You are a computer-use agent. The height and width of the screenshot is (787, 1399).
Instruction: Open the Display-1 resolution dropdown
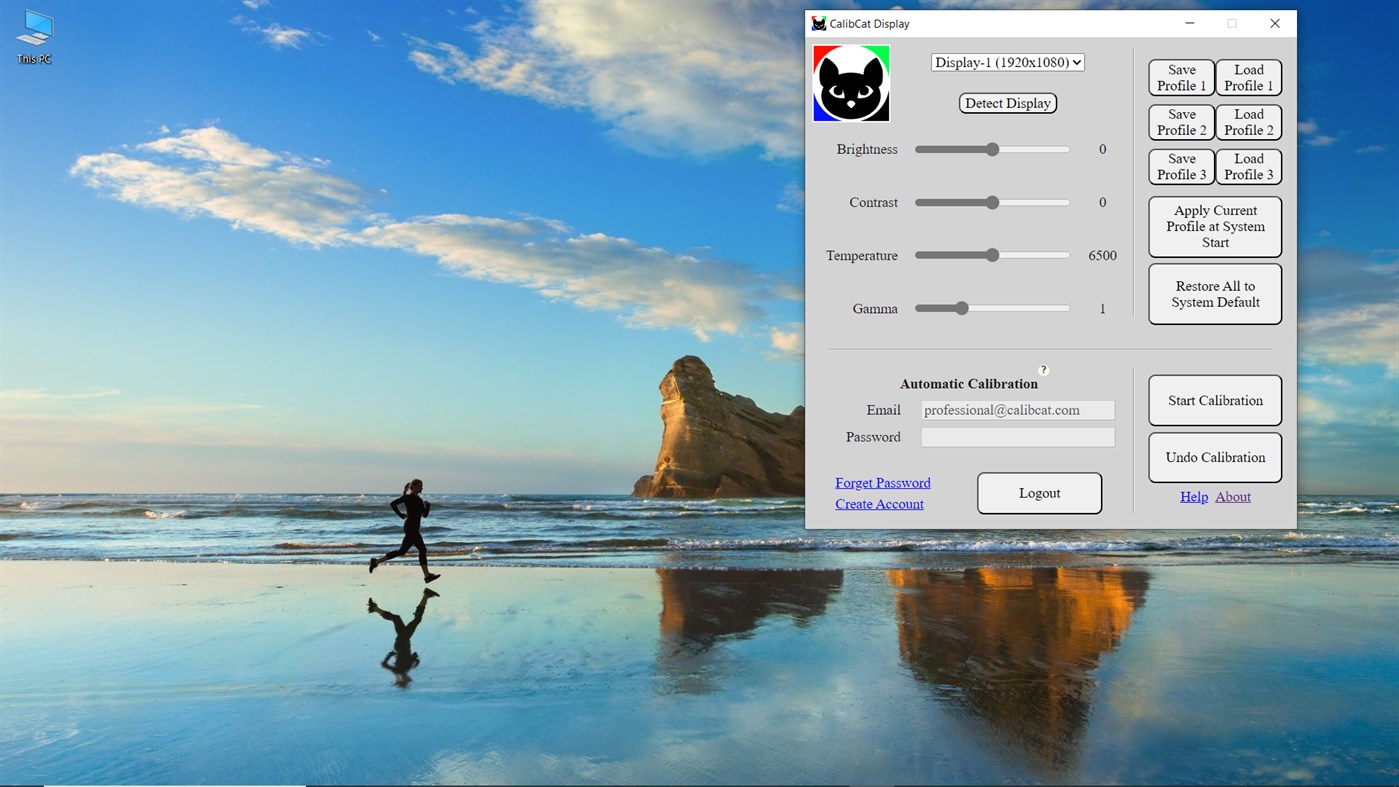click(1007, 62)
